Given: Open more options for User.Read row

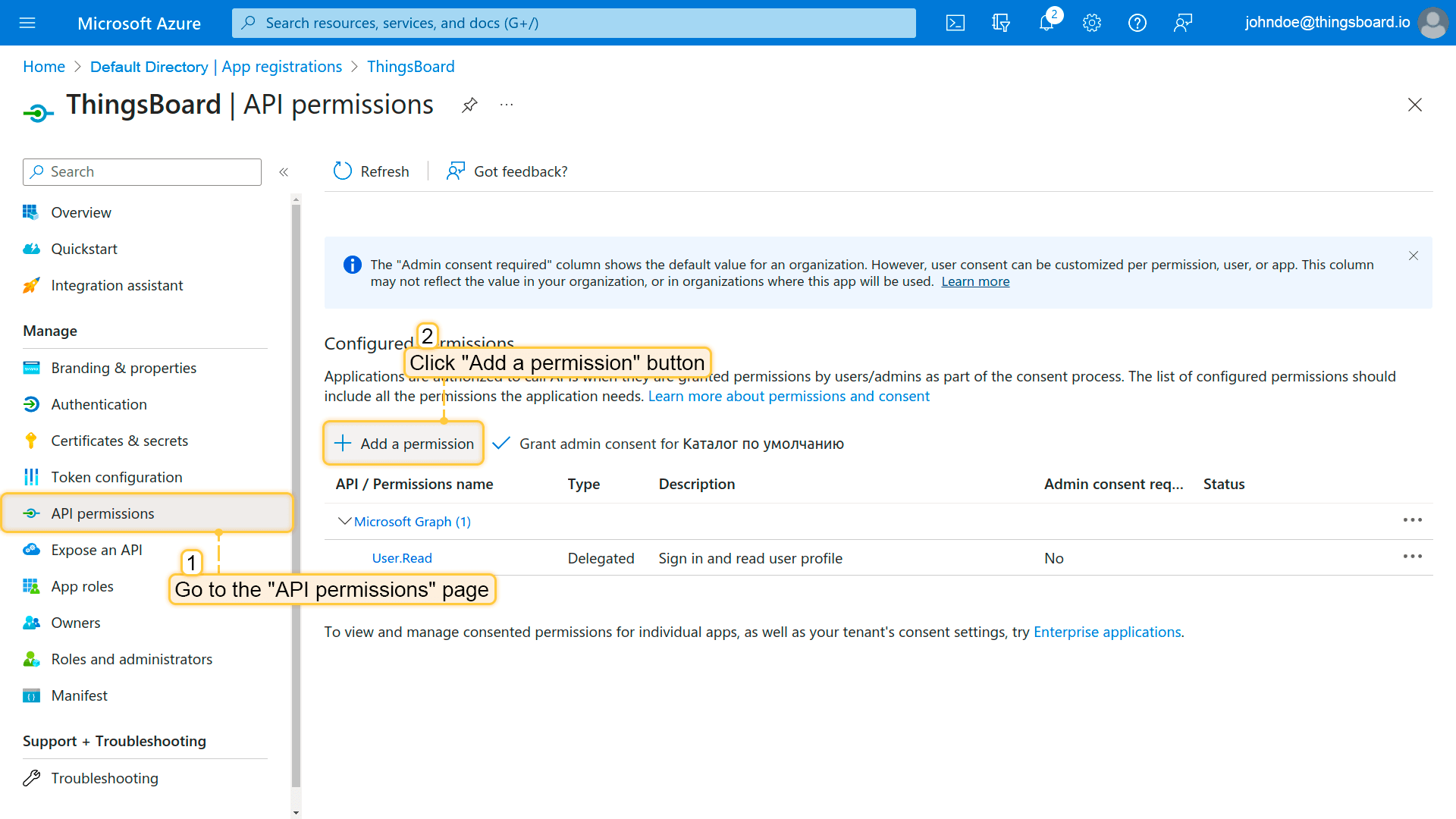Looking at the screenshot, I should [x=1412, y=557].
